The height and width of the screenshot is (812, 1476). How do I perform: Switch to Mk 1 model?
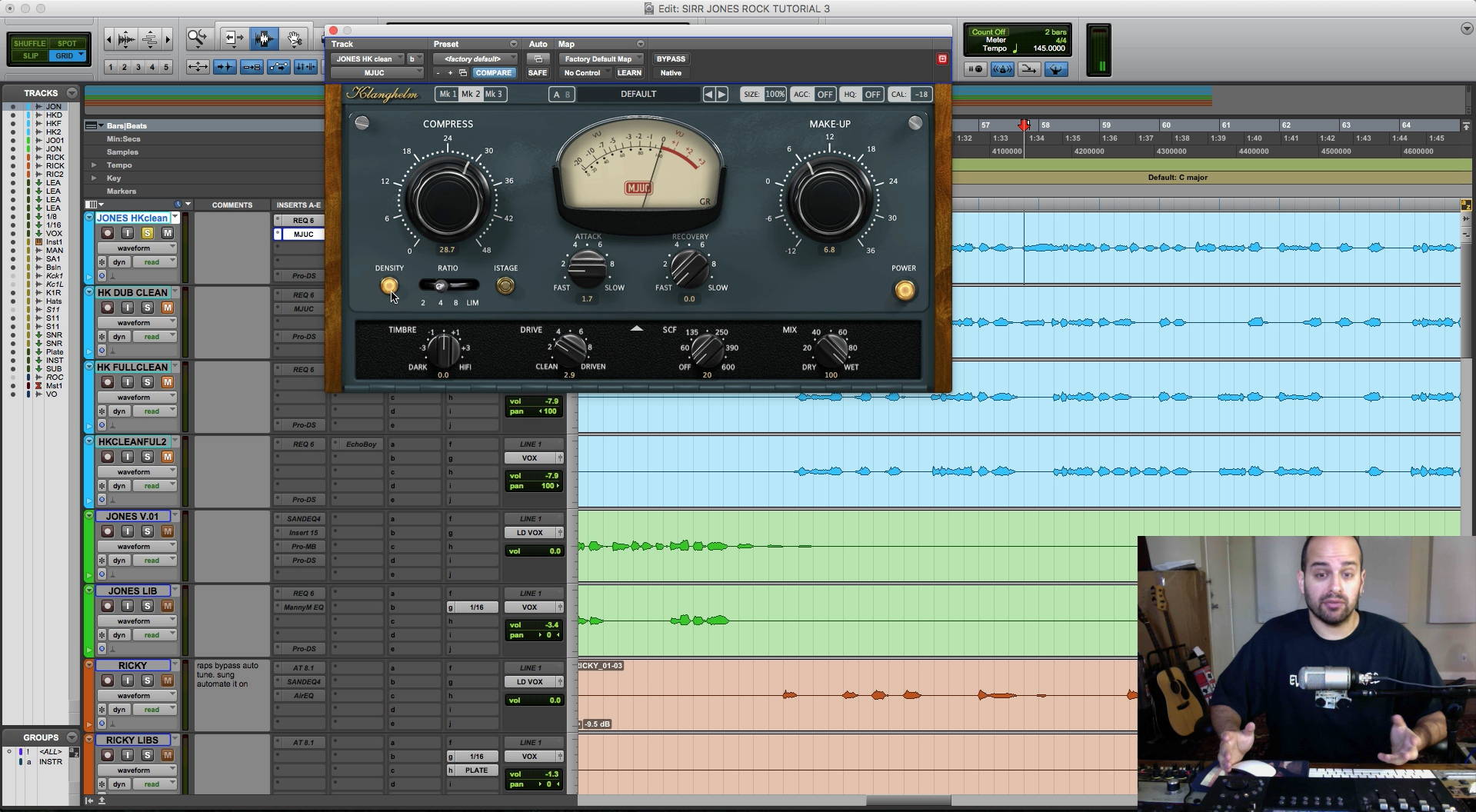[x=447, y=94]
